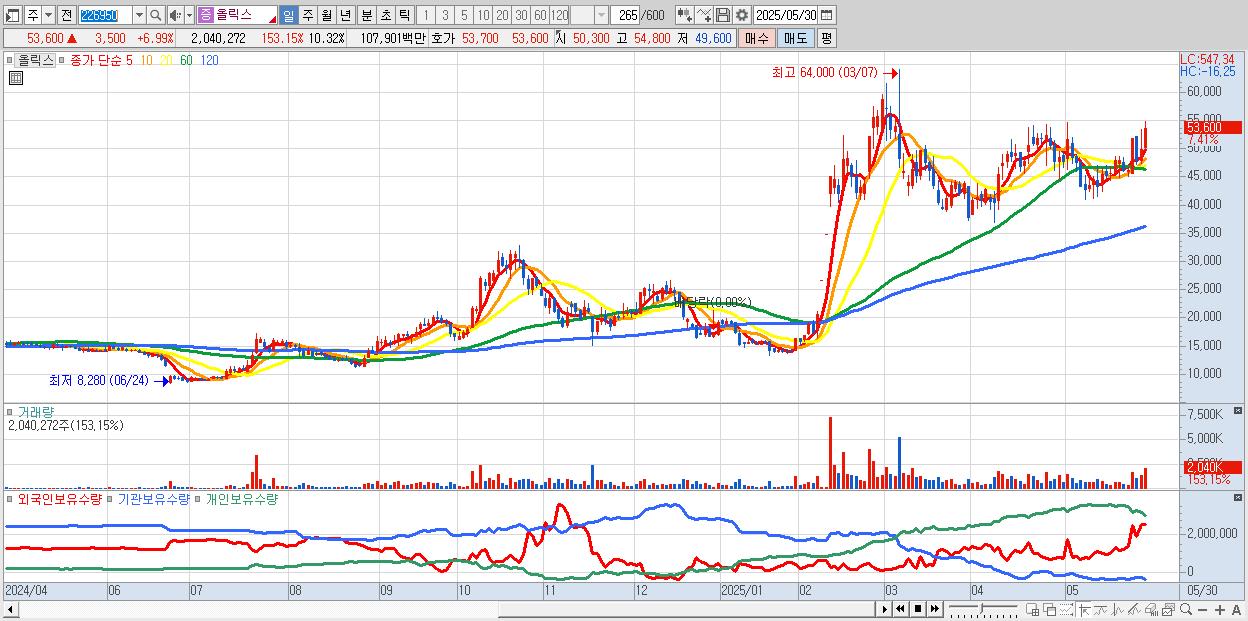Viewport: 1248px width, 621px height.
Task: Click the overlapping windows icon
Action: click(1049, 609)
